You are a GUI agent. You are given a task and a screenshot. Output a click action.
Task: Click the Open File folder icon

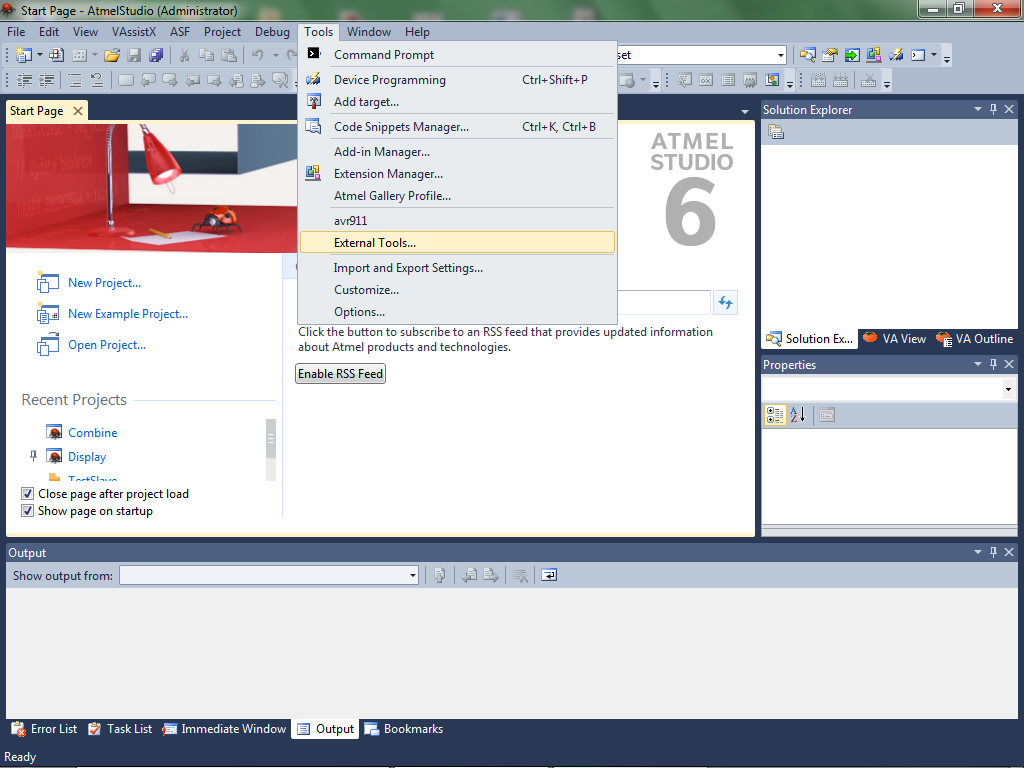[112, 56]
